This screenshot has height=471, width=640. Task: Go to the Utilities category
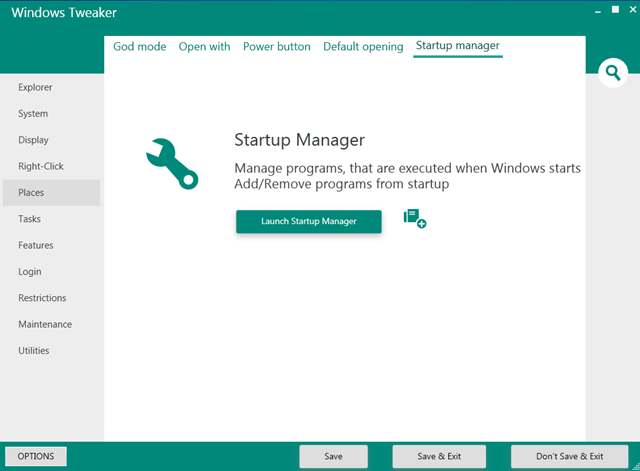[x=51, y=351]
